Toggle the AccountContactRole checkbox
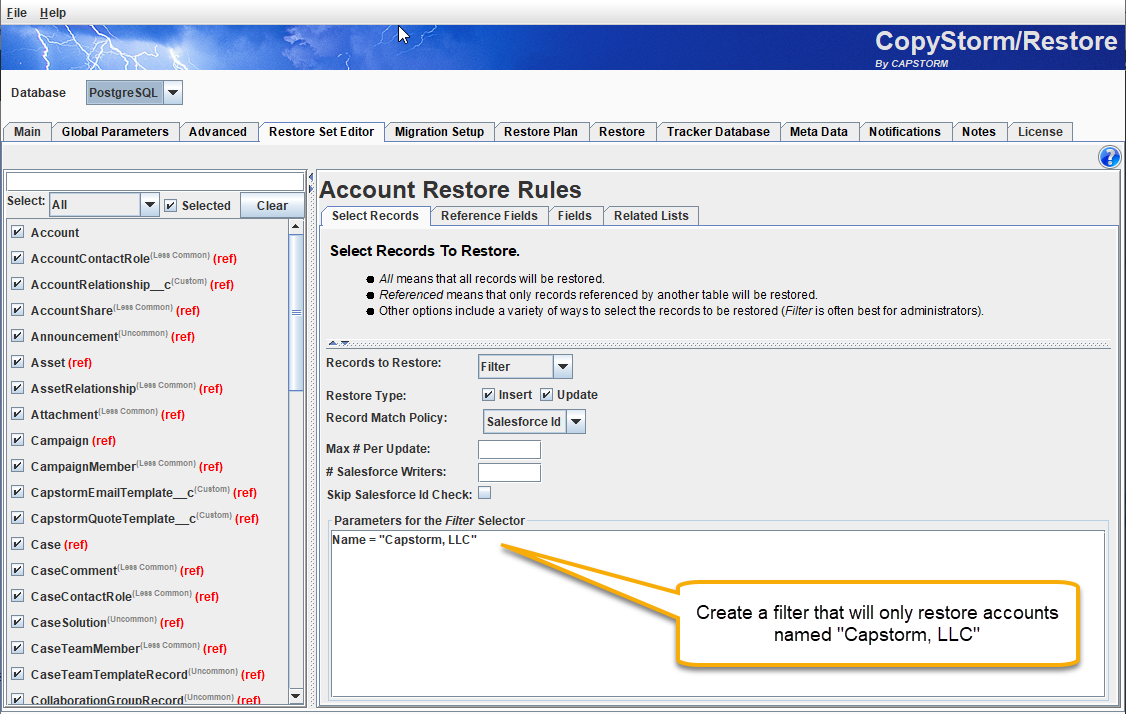1126x714 pixels. (x=18, y=258)
